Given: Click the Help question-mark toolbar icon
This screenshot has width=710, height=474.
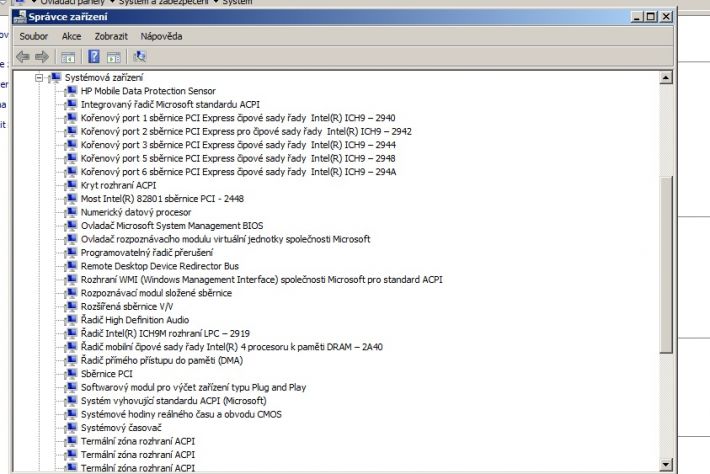Looking at the screenshot, I should [x=94, y=57].
